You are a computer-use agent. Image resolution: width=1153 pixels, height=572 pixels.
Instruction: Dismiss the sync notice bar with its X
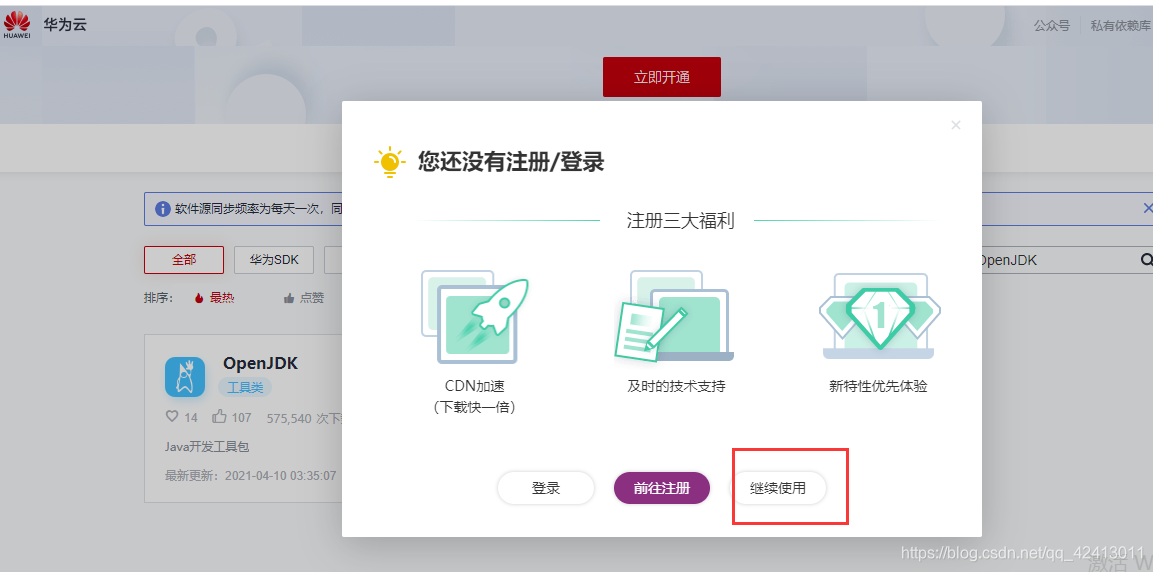tap(1147, 208)
